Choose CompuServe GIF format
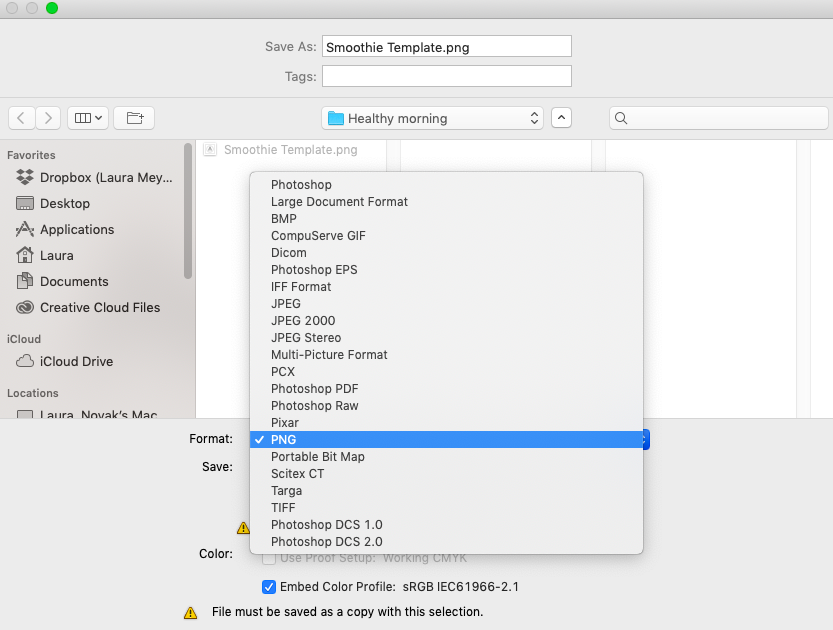The width and height of the screenshot is (833, 630). (x=446, y=236)
